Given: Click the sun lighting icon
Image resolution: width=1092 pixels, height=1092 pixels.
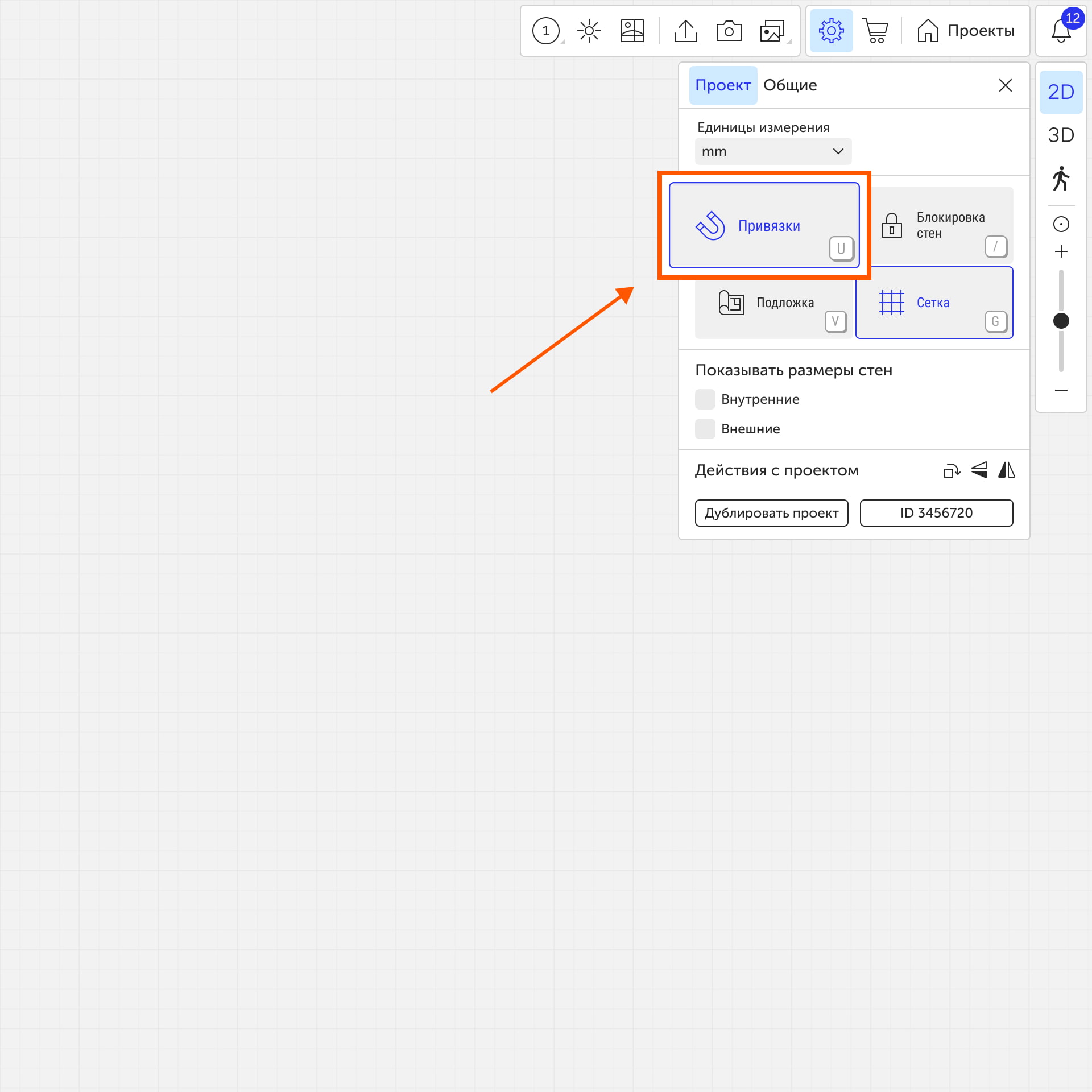Looking at the screenshot, I should click(589, 31).
